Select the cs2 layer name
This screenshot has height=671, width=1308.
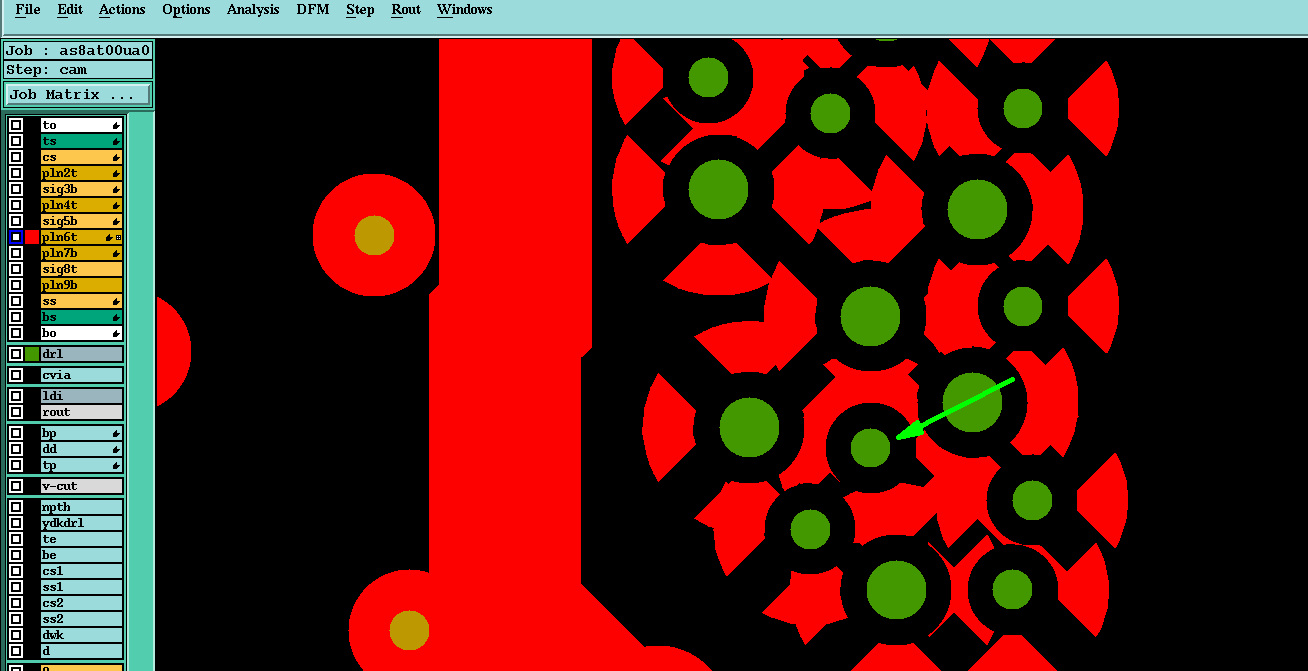point(81,603)
